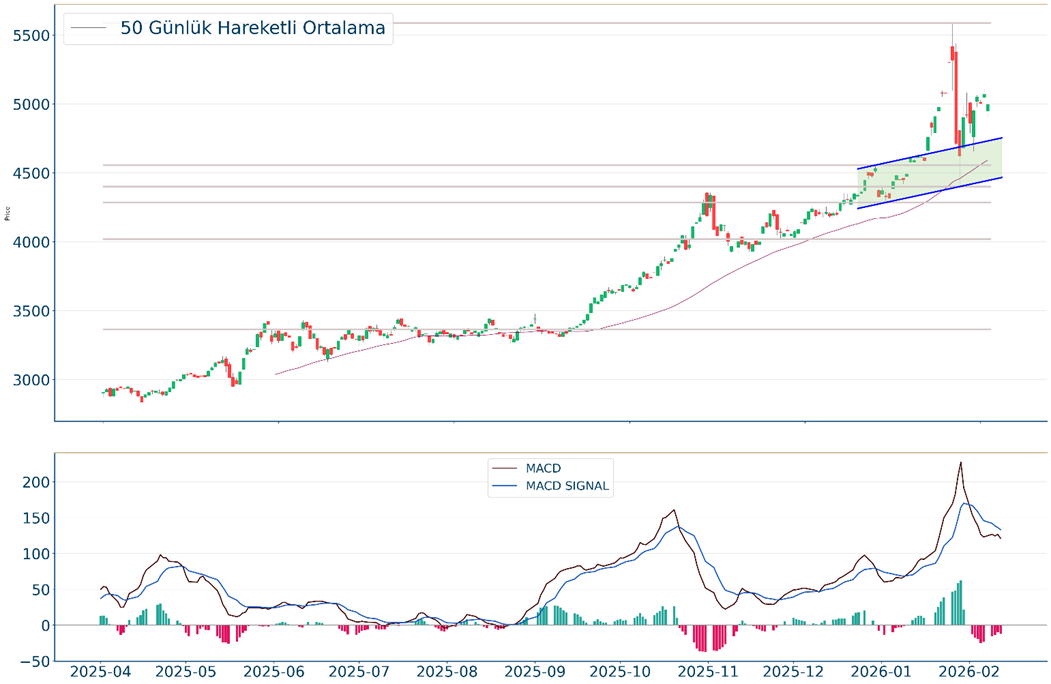Click the 5500 price axis label
The height and width of the screenshot is (684, 1051).
[x=28, y=36]
